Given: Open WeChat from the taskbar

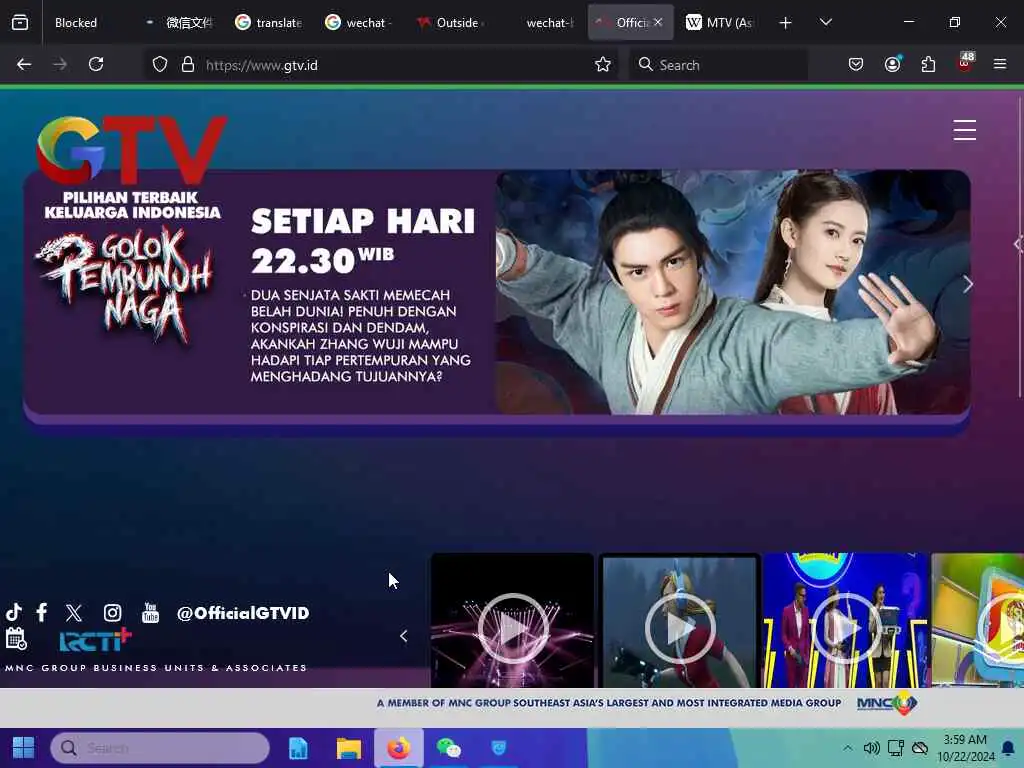Looking at the screenshot, I should tap(449, 748).
